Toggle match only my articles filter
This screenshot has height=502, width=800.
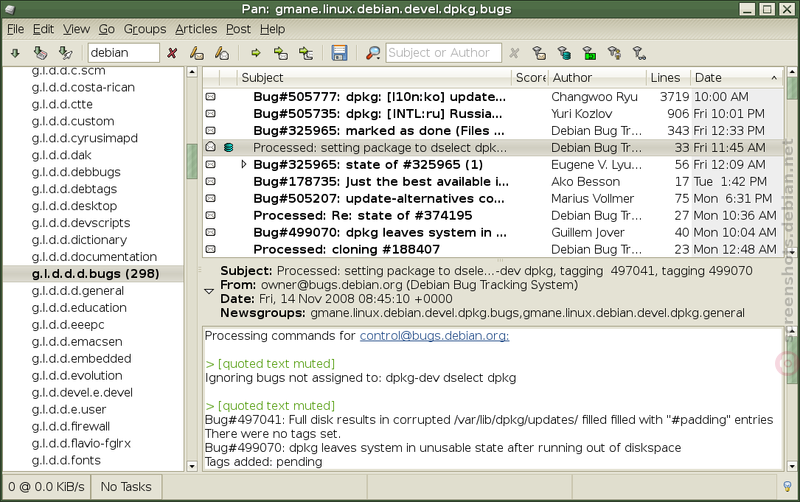pyautogui.click(x=614, y=53)
